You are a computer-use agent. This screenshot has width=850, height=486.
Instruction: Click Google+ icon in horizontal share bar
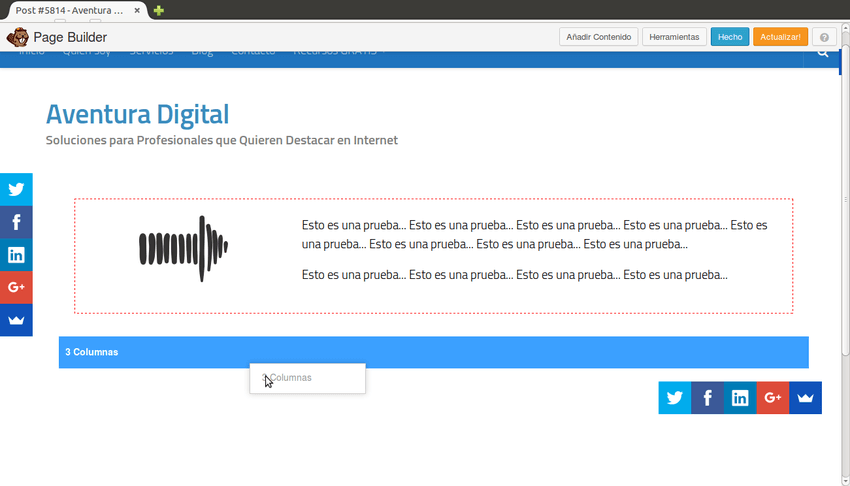(x=773, y=398)
